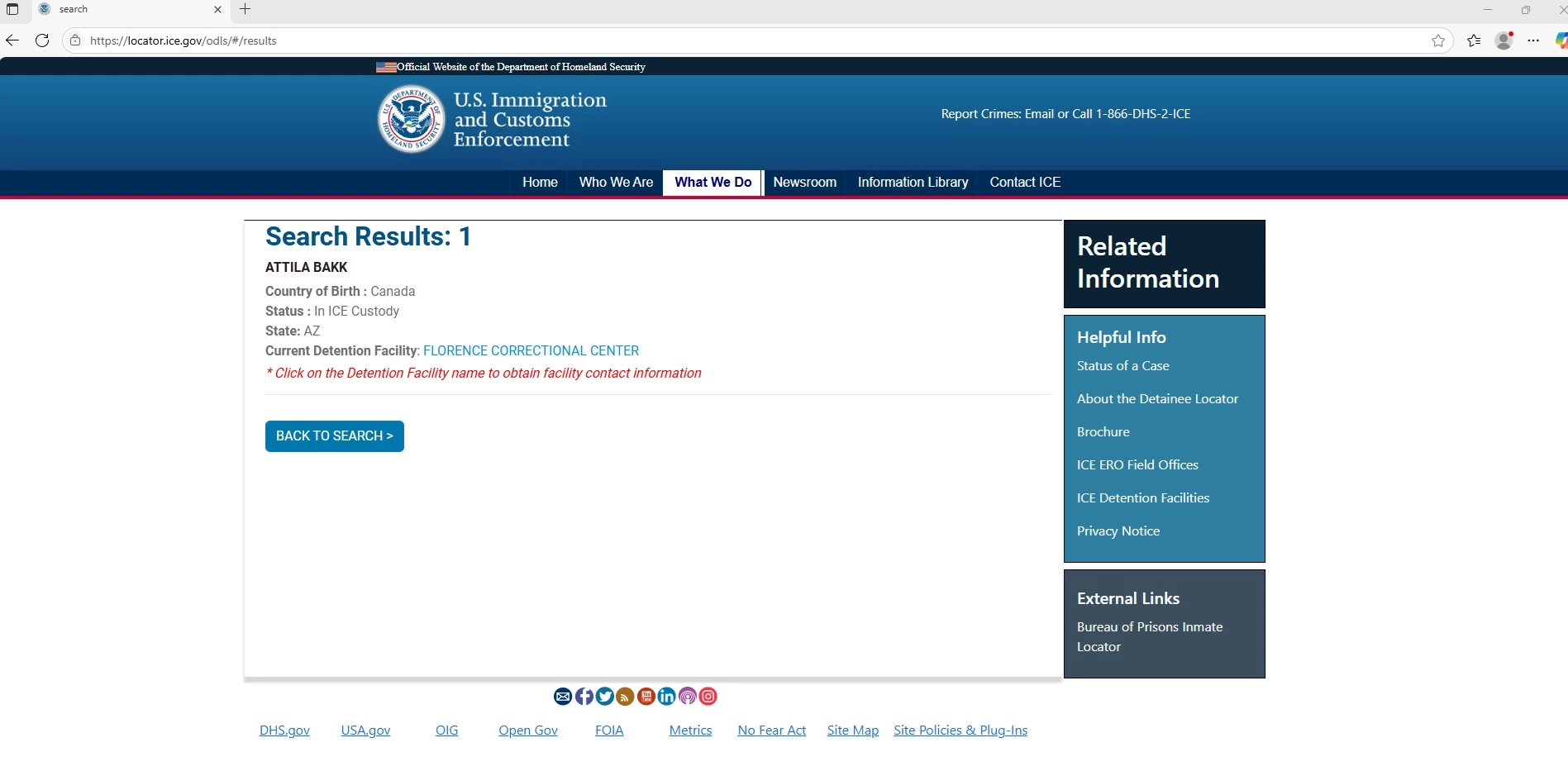Screen dimensions: 1568x771
Task: Open ICE Twitter icon in footer
Action: tap(604, 697)
